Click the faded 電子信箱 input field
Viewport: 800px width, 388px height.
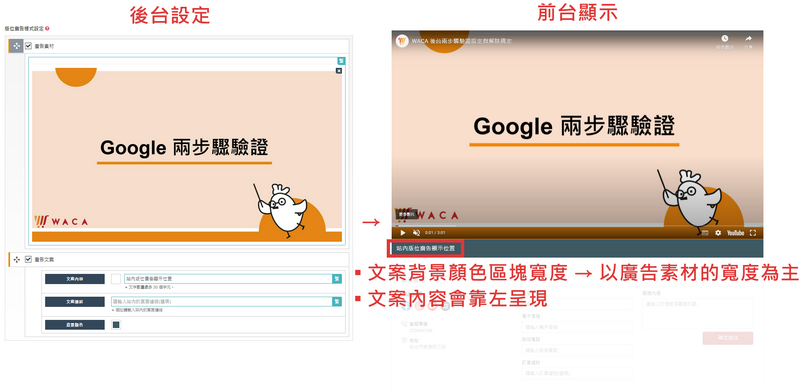tap(577, 327)
